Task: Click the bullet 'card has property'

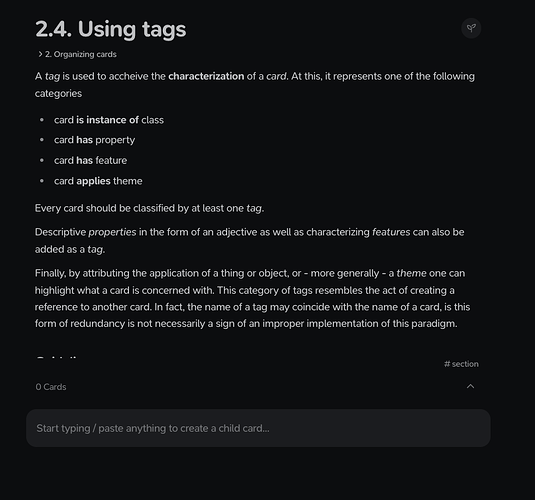Action: (95, 140)
